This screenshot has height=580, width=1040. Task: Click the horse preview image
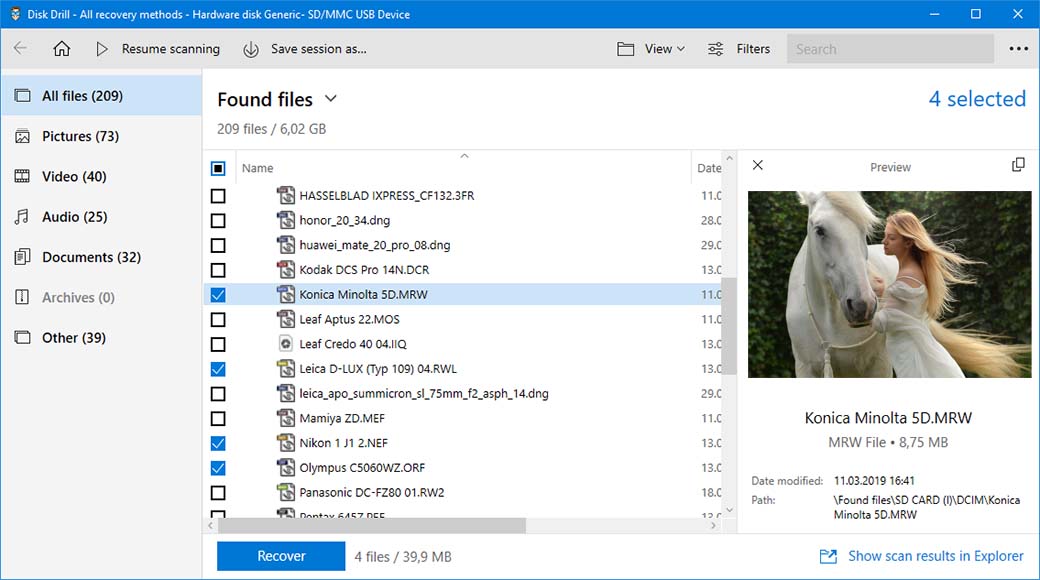pos(889,285)
